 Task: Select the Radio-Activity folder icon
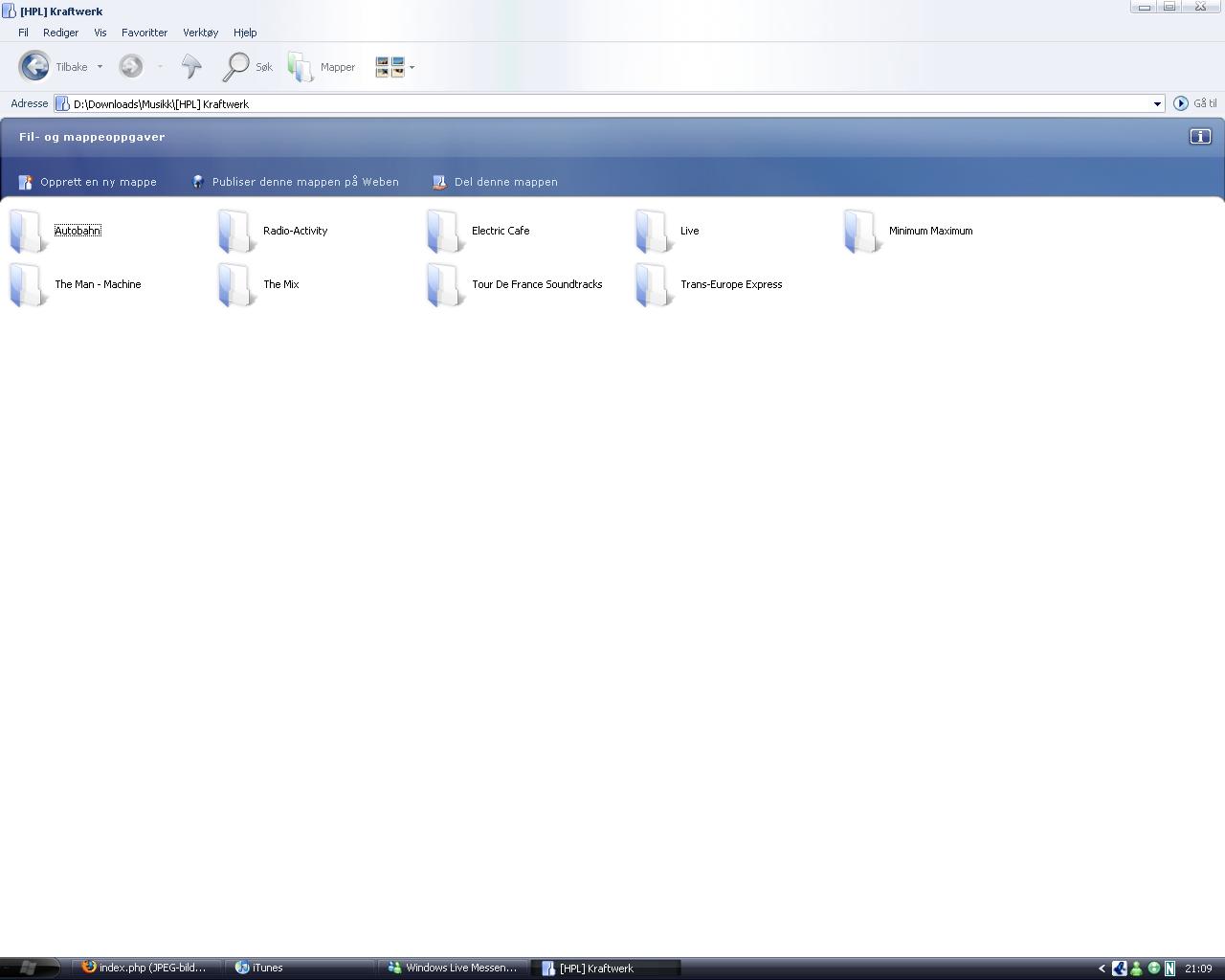click(235, 232)
